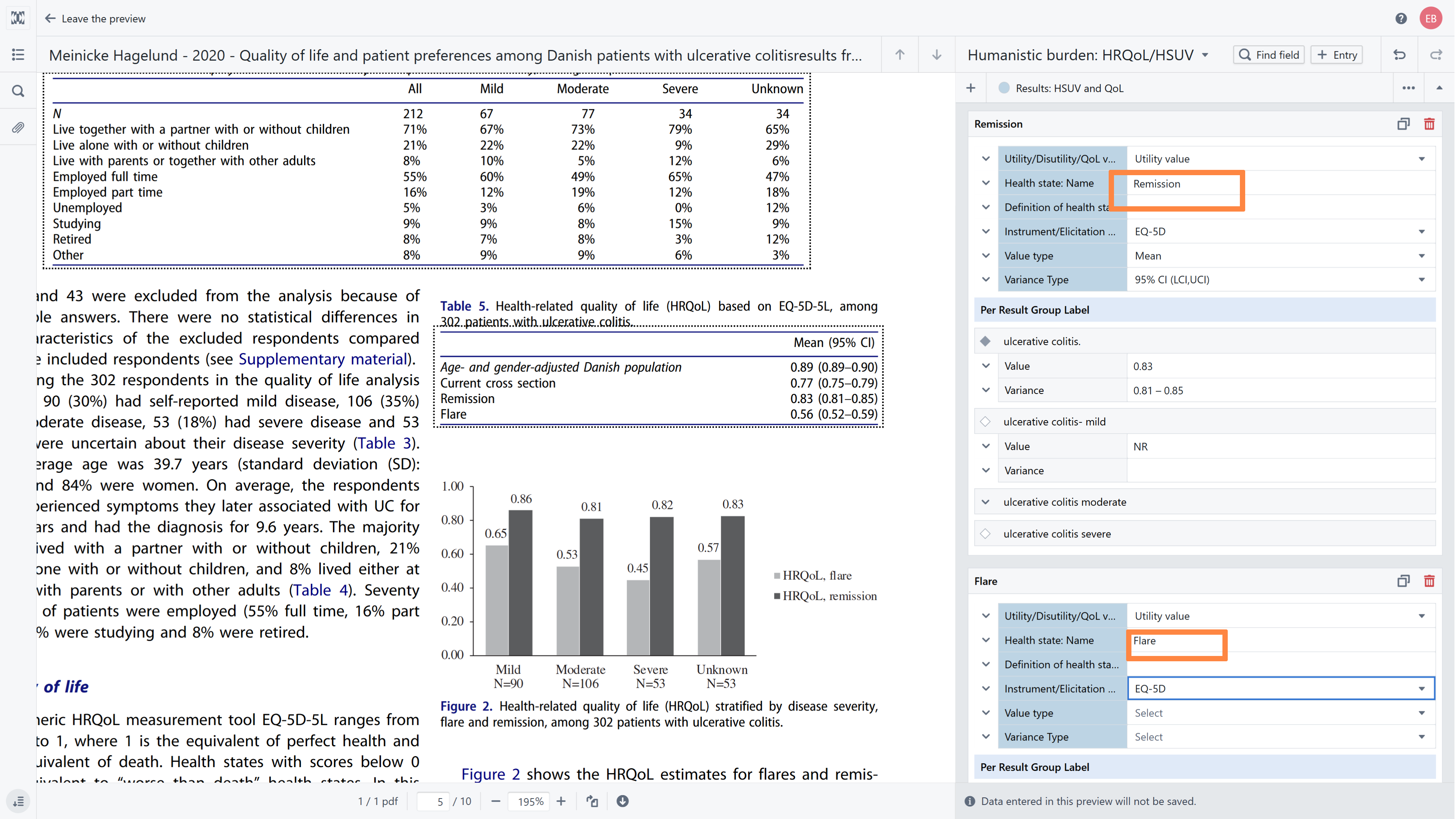Screen dimensions: 1456x819
Task: Edit Flare health state name field
Action: pos(1281,640)
